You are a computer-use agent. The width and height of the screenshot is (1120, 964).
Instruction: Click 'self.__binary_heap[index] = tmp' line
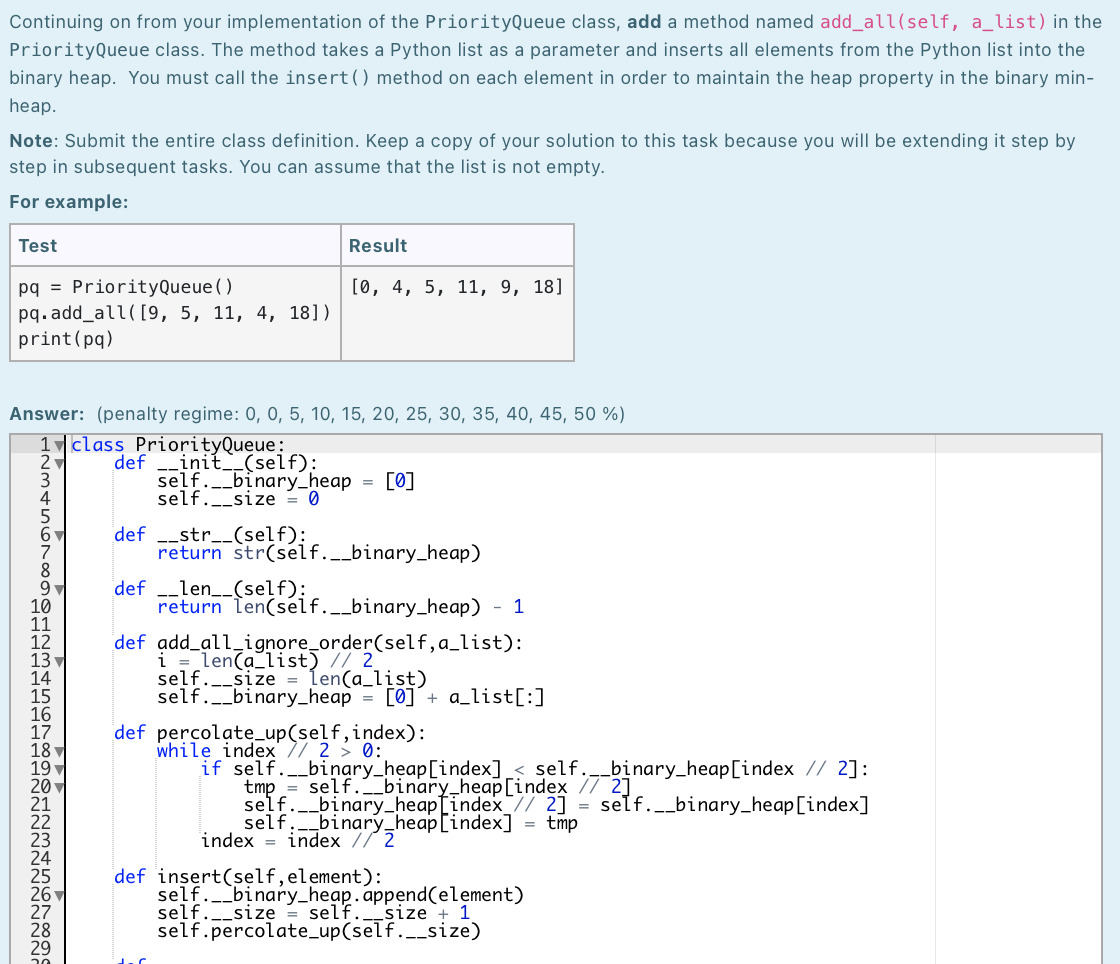[410, 823]
